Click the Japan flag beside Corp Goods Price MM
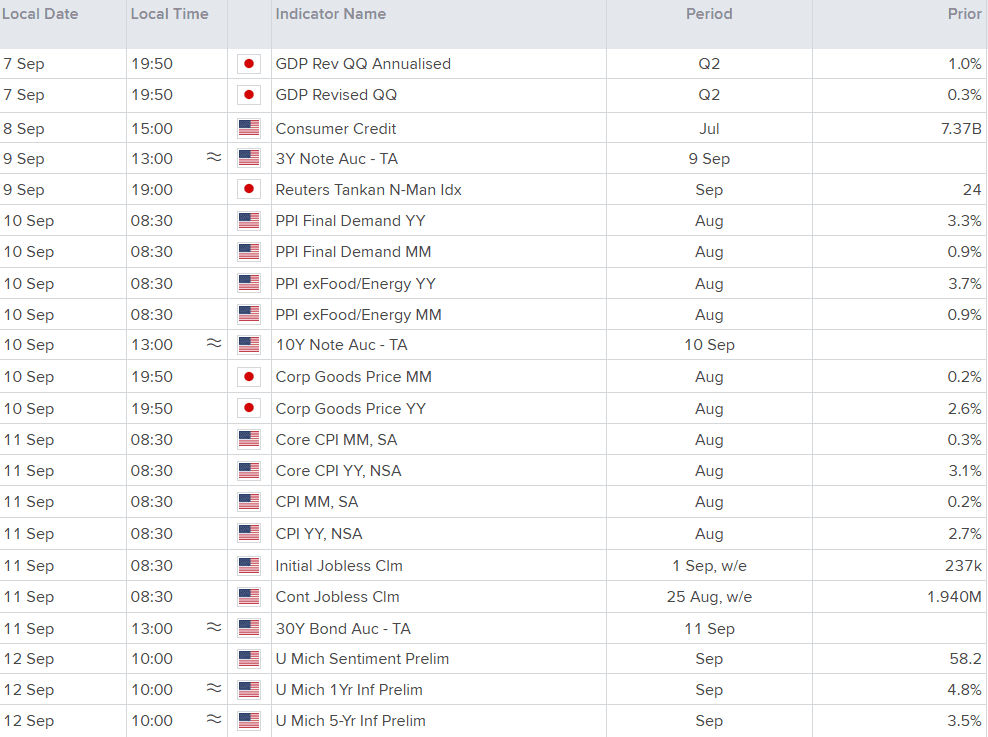Screen dimensions: 988x737 click(x=249, y=377)
